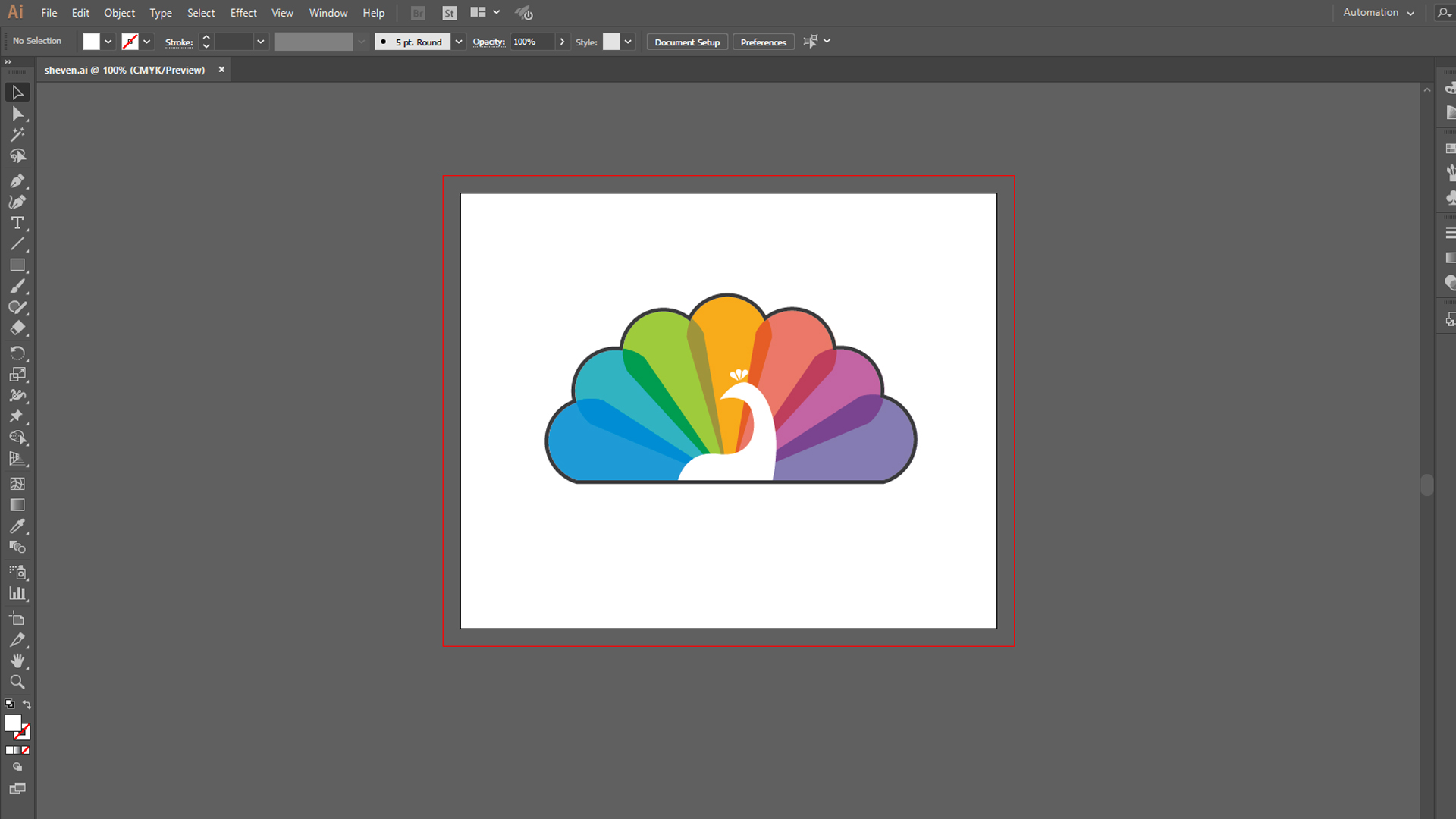The width and height of the screenshot is (1456, 819).
Task: Select the Zoom tool
Action: pos(17,682)
